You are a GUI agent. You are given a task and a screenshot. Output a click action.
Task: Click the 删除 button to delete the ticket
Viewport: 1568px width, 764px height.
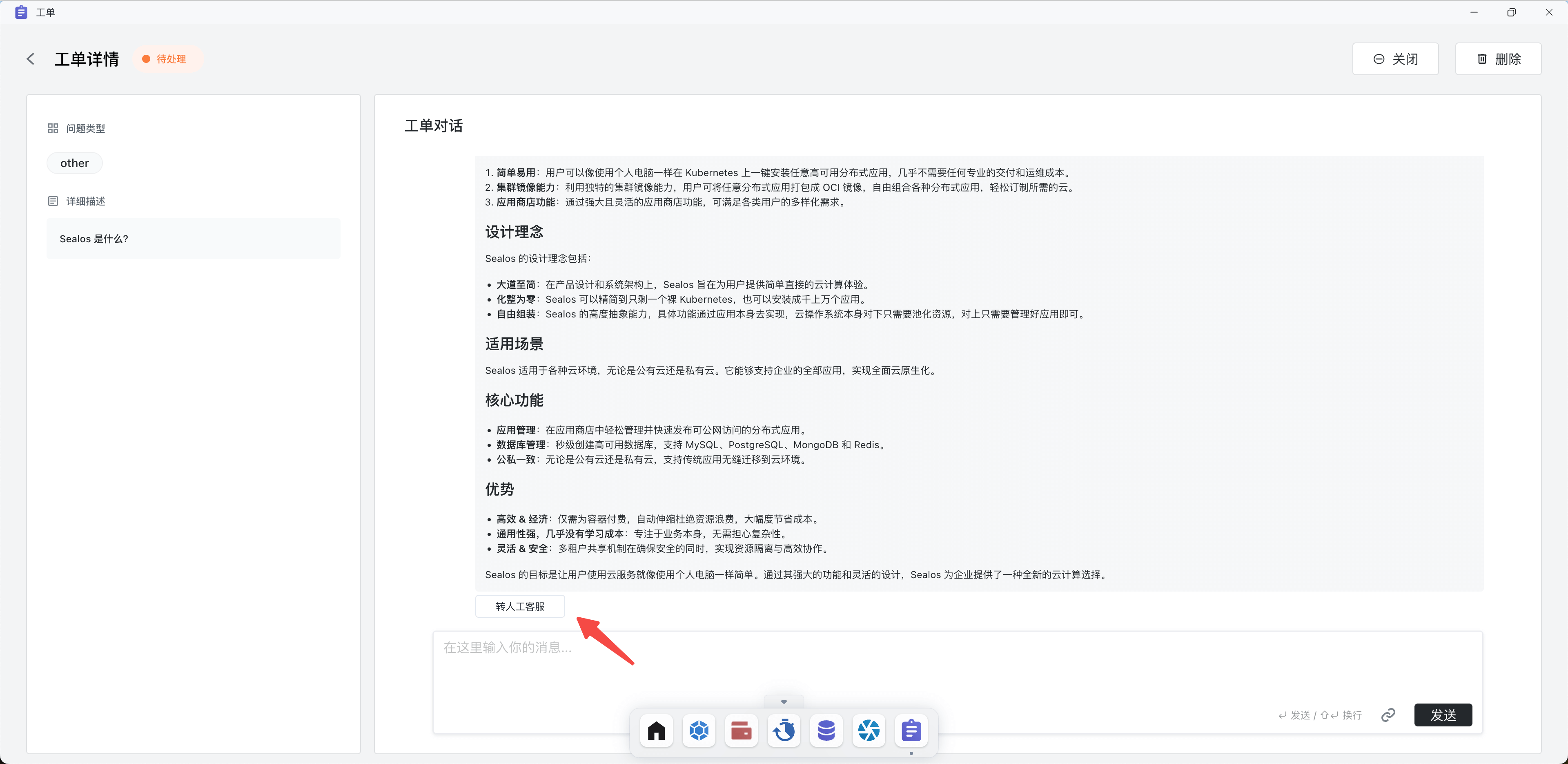pos(1498,59)
